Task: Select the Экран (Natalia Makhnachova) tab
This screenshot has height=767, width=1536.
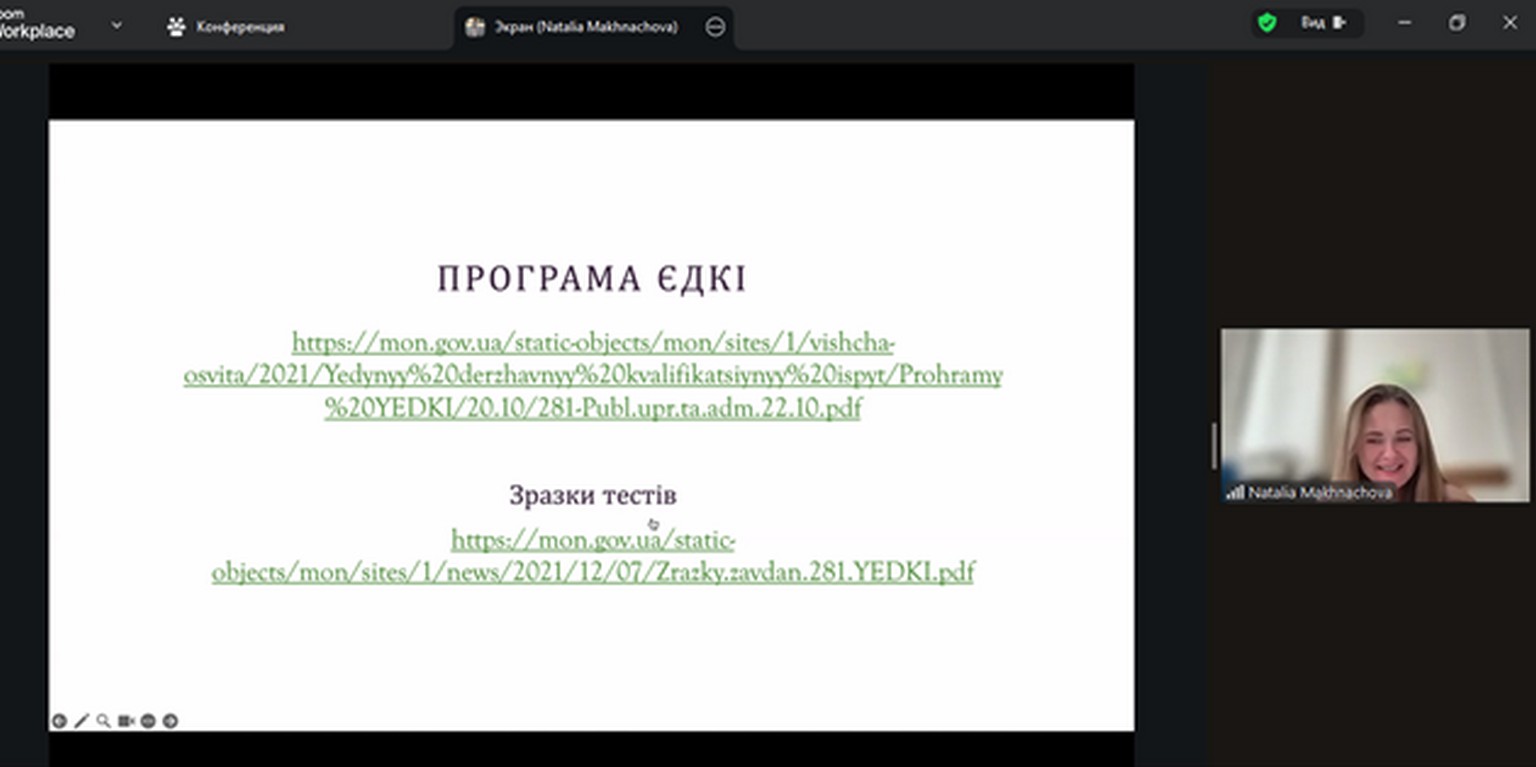Action: 586,27
